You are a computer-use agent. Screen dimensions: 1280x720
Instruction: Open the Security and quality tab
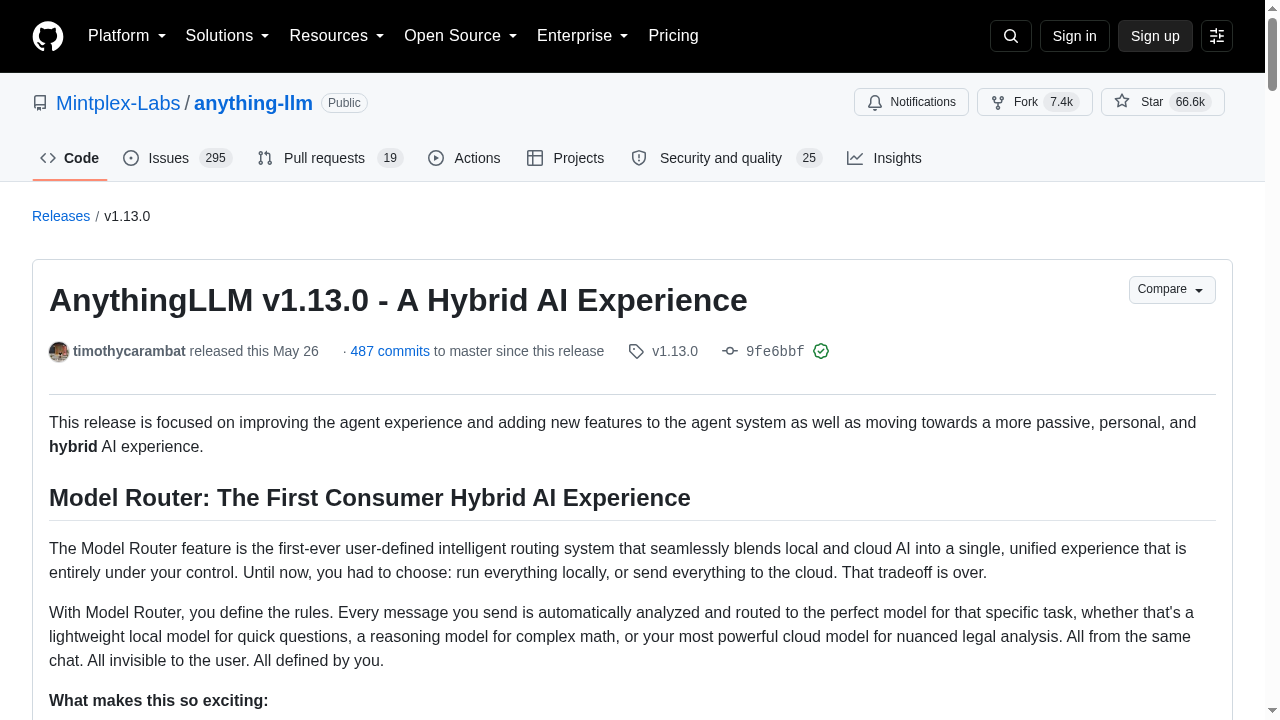click(726, 158)
